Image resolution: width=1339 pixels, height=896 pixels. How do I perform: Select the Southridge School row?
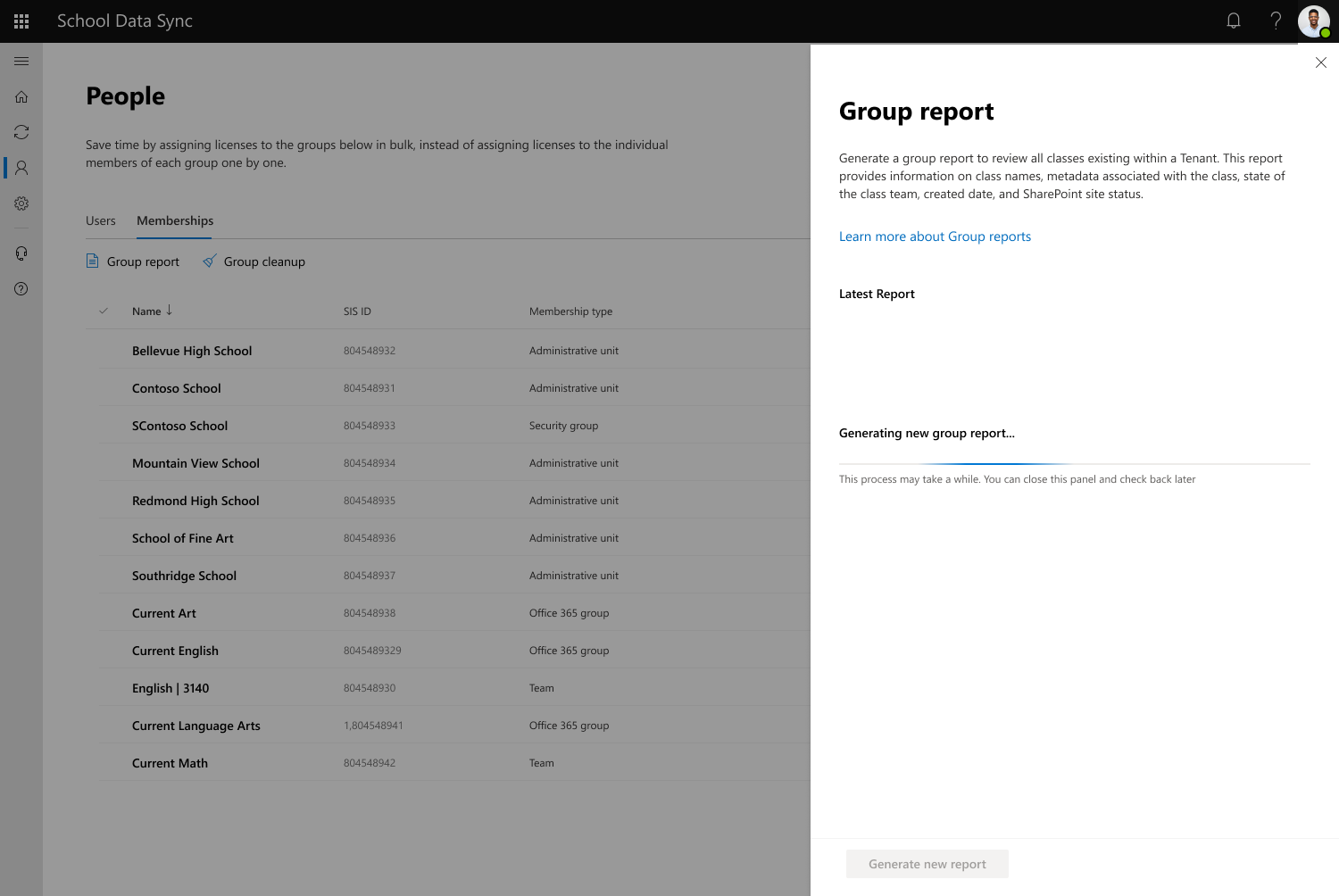click(x=455, y=576)
